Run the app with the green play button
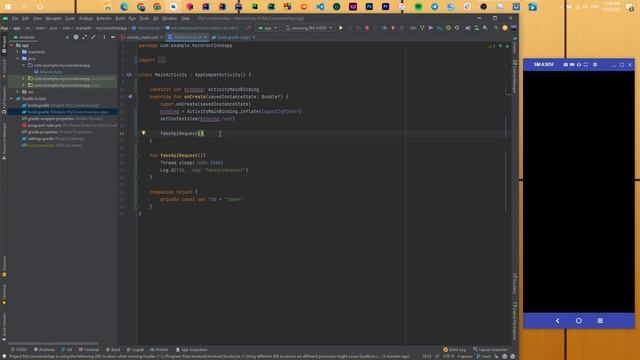Image resolution: width=640 pixels, height=360 pixels. click(x=341, y=28)
